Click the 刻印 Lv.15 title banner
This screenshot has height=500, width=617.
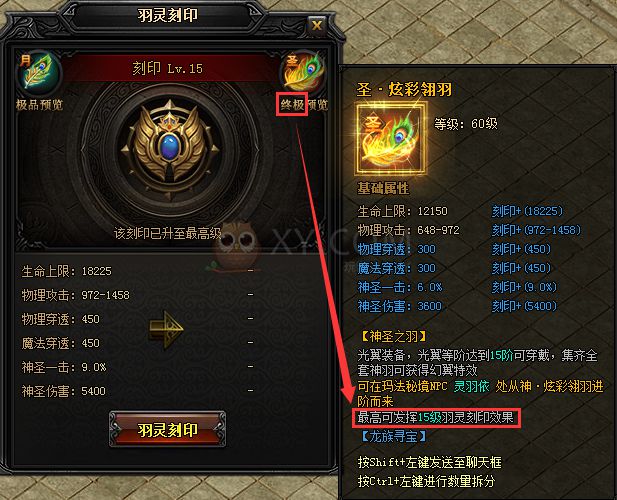tap(168, 68)
